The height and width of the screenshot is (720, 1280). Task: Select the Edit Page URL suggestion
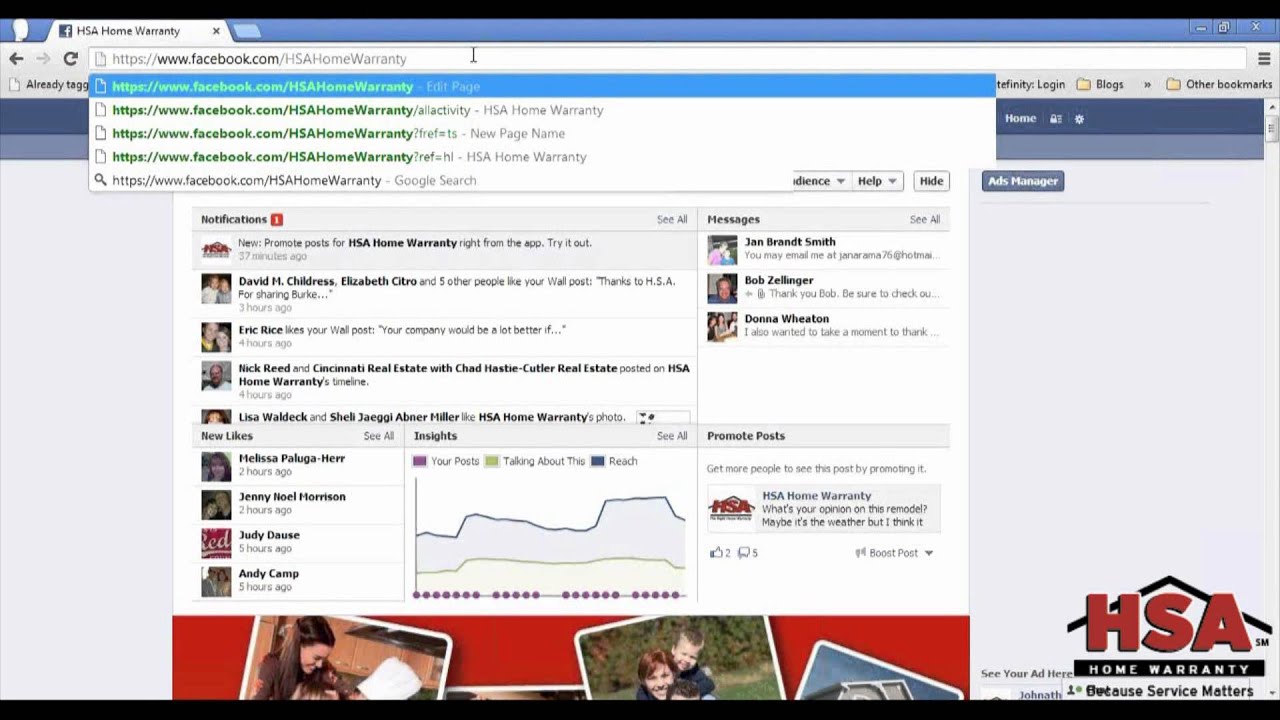(x=542, y=87)
